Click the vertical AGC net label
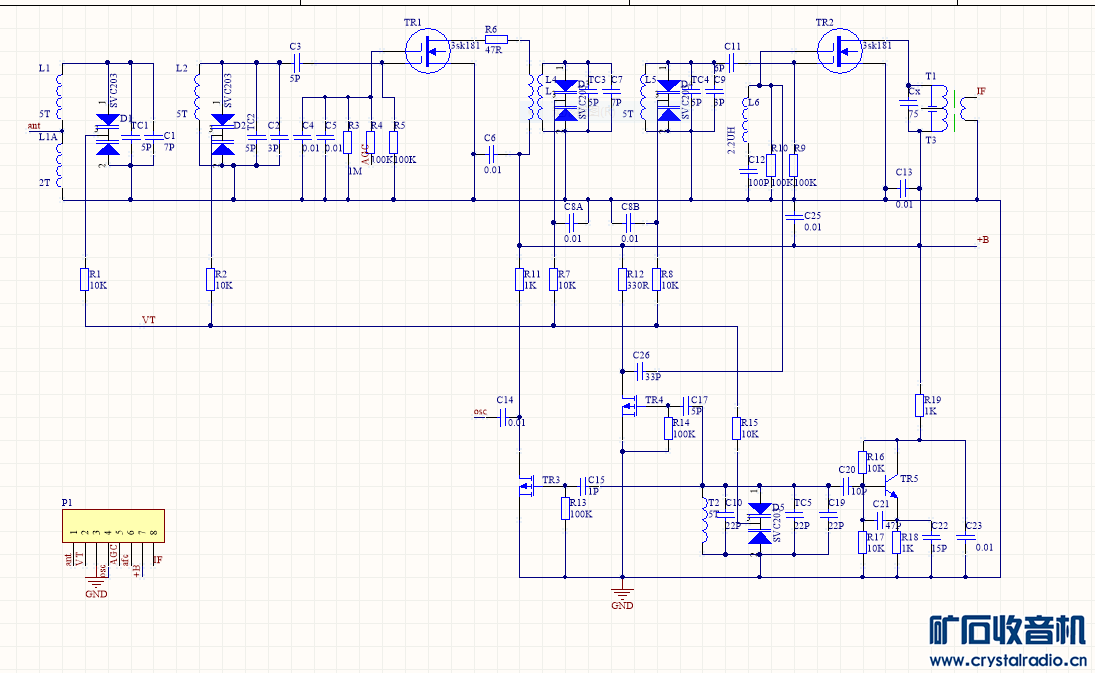This screenshot has width=1095, height=673. coord(365,154)
